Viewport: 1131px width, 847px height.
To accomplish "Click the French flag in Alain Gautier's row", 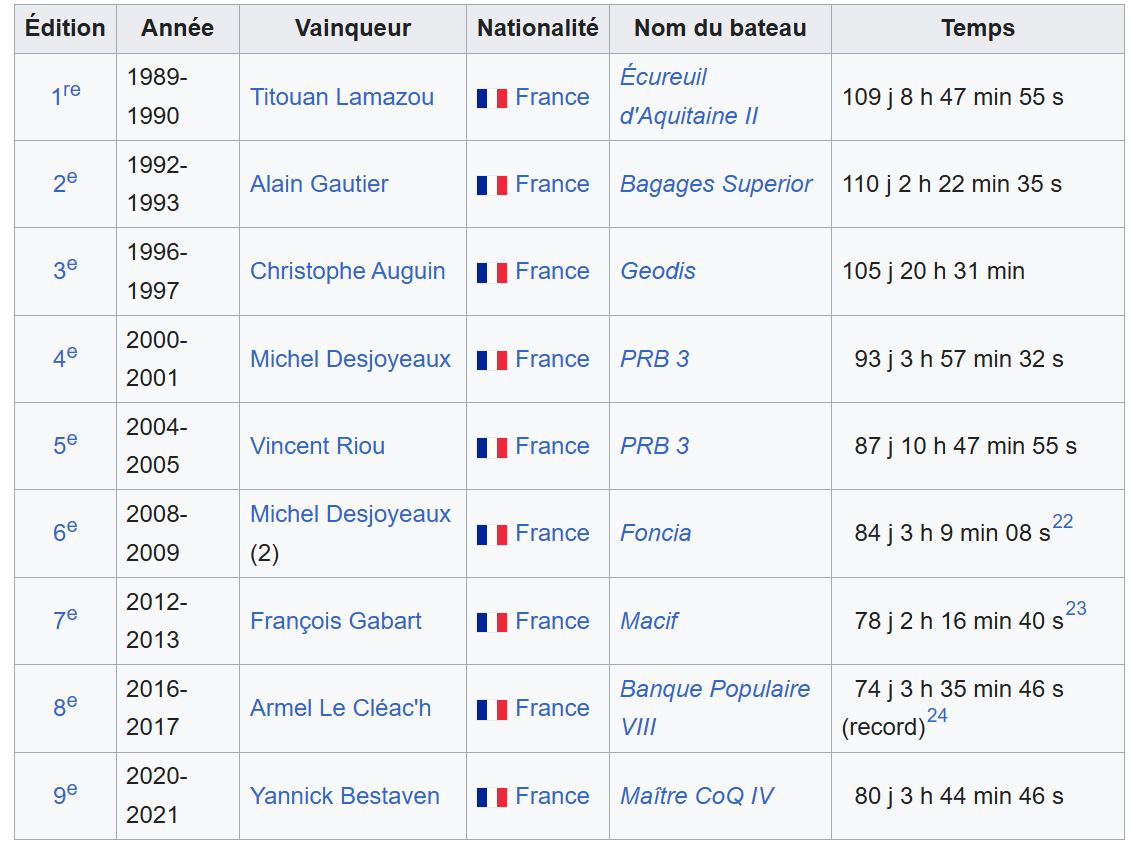I will coord(492,185).
